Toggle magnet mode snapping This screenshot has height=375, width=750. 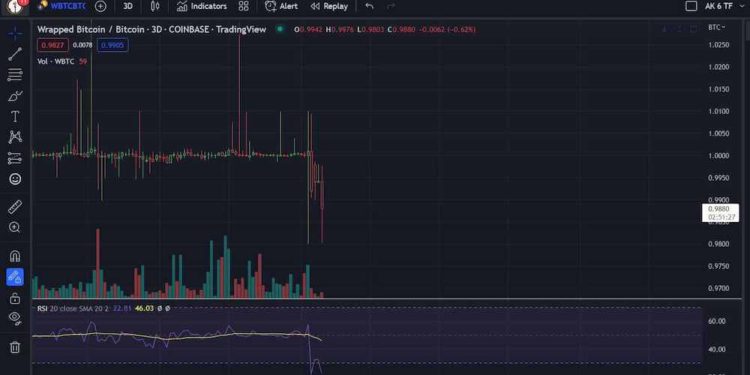coord(15,256)
